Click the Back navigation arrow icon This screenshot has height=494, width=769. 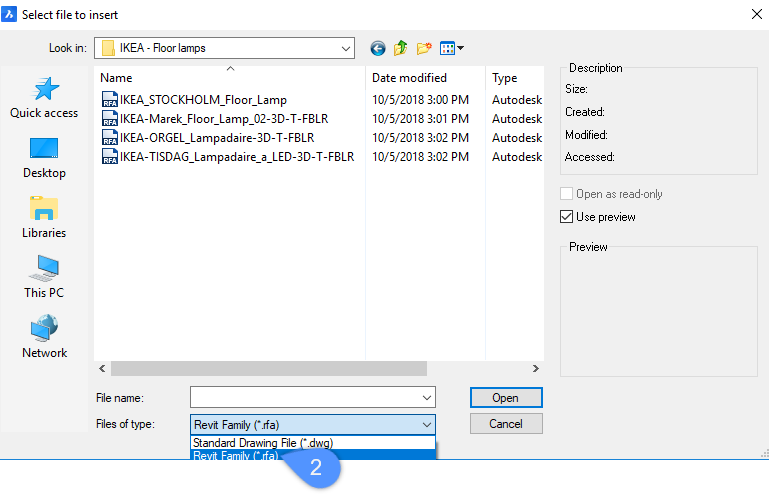coord(377,48)
